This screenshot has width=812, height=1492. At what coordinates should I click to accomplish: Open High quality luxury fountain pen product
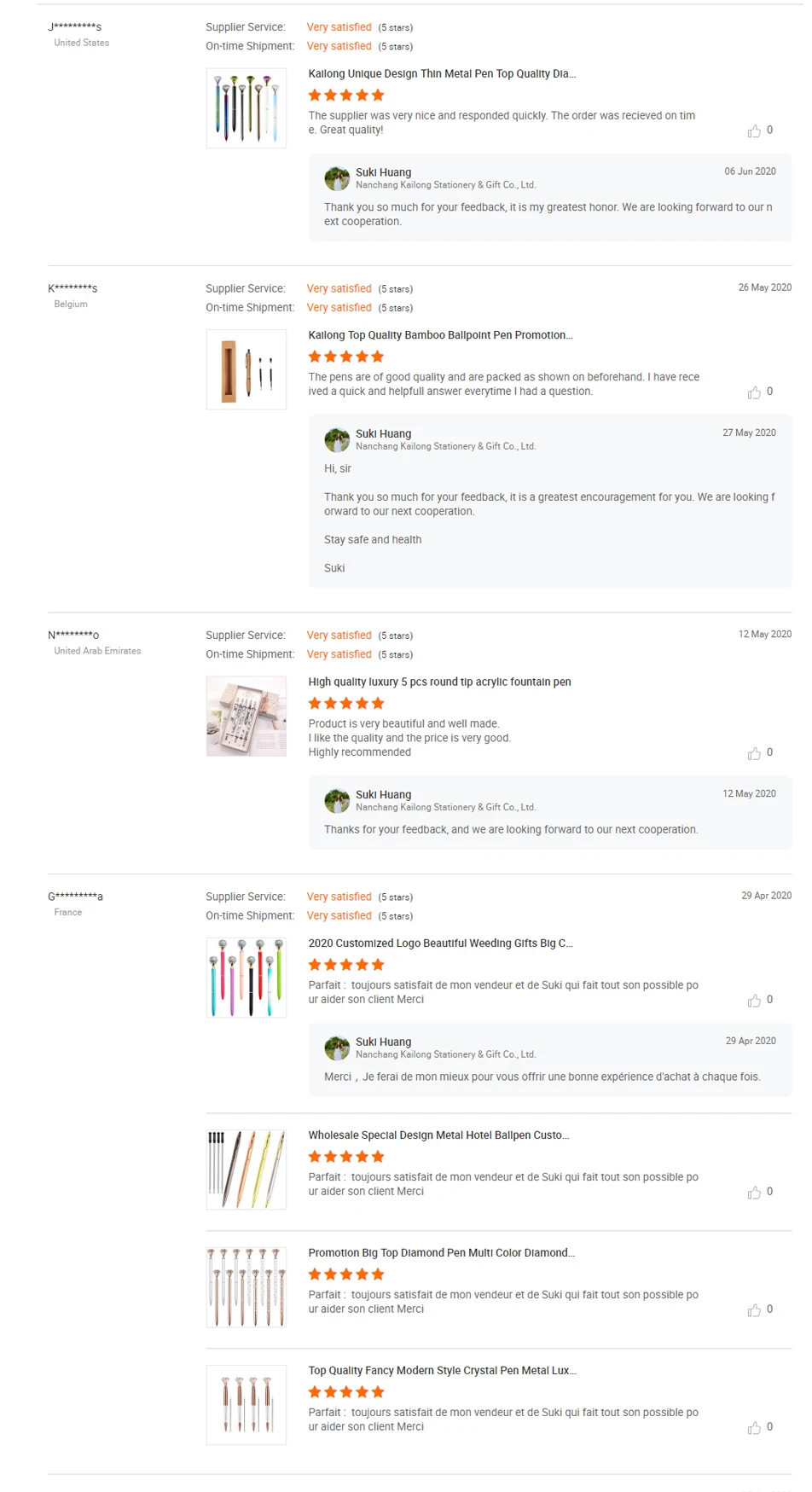(439, 682)
